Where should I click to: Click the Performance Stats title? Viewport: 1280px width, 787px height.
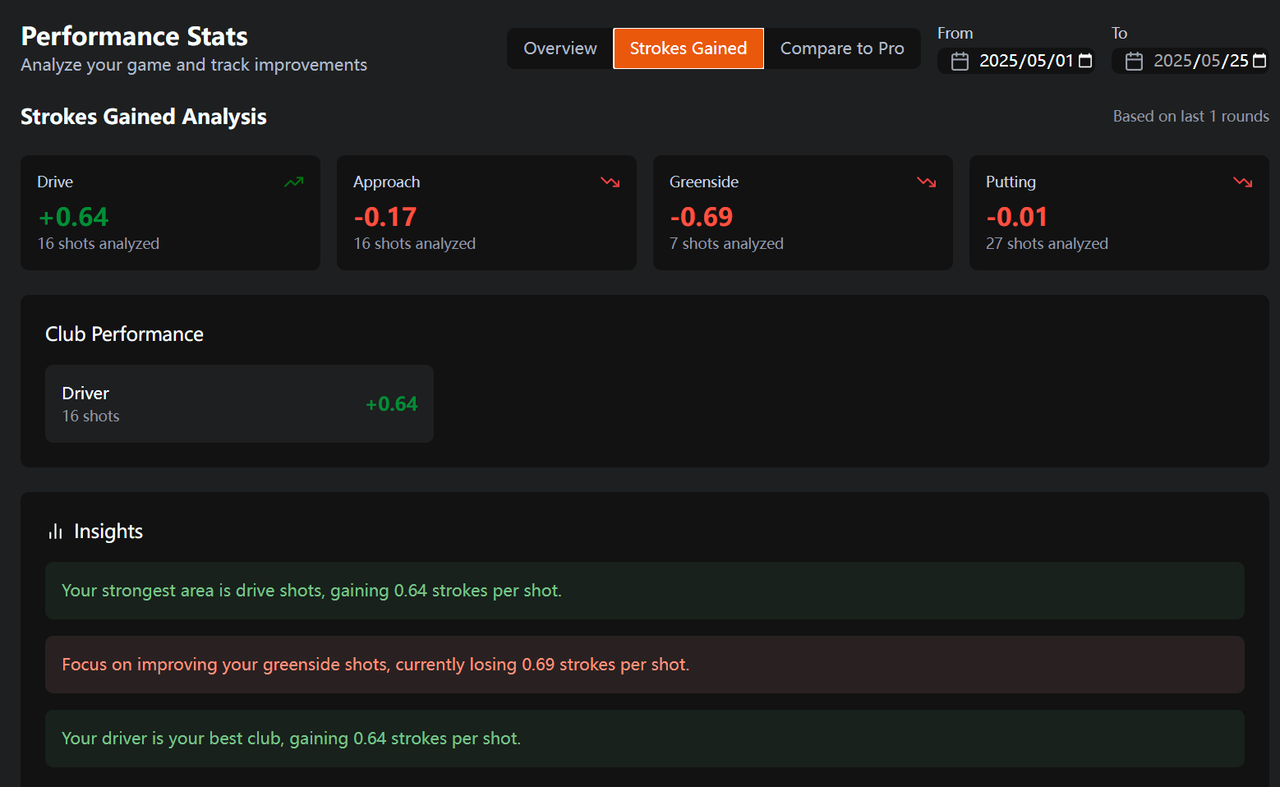pos(134,36)
